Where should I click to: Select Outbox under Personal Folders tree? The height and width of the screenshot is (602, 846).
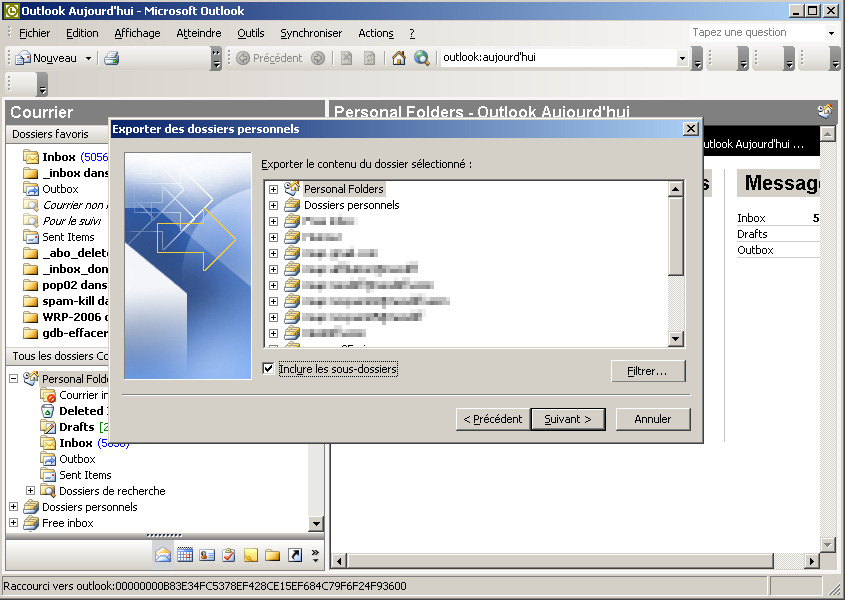click(77, 459)
